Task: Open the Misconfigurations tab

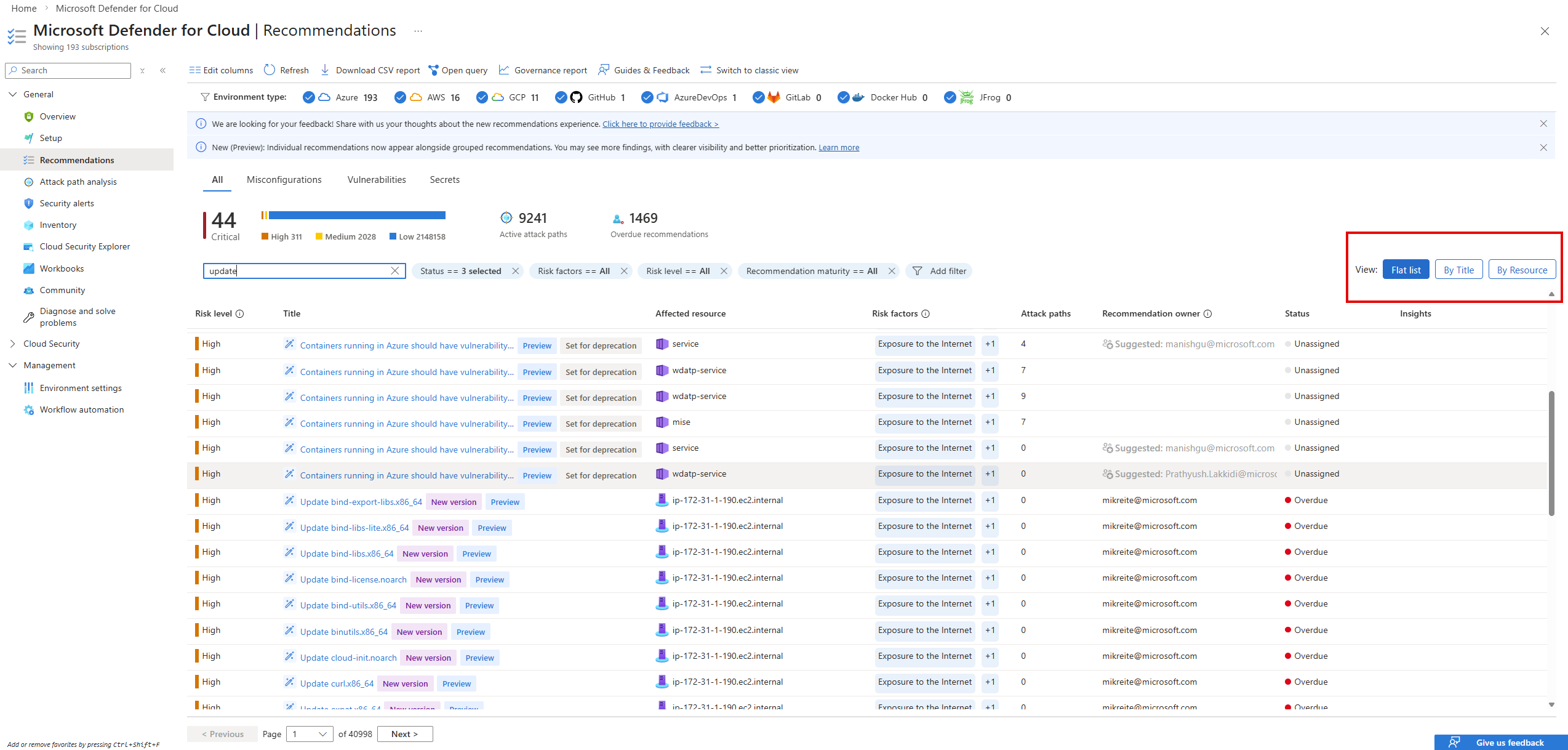Action: pyautogui.click(x=284, y=179)
